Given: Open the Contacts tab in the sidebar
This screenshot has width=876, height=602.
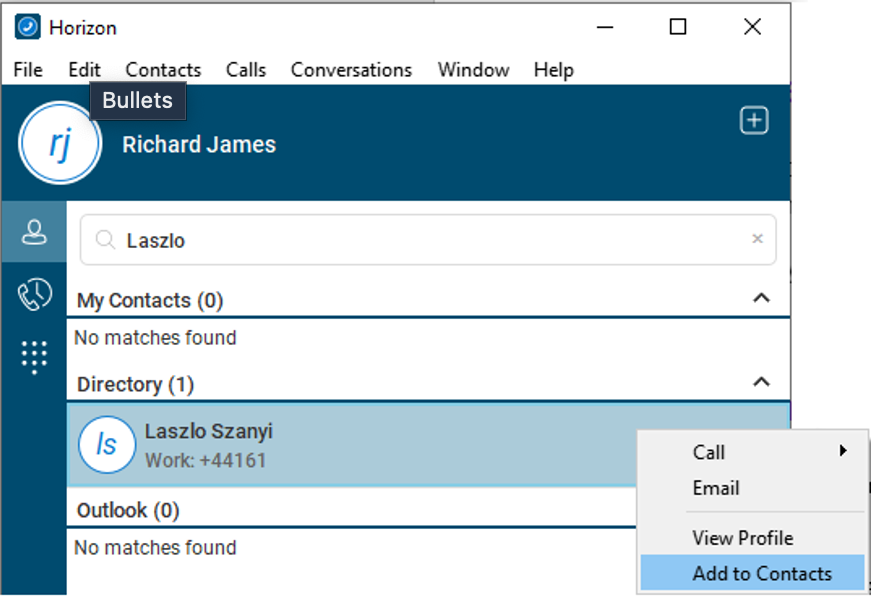Looking at the screenshot, I should [34, 232].
